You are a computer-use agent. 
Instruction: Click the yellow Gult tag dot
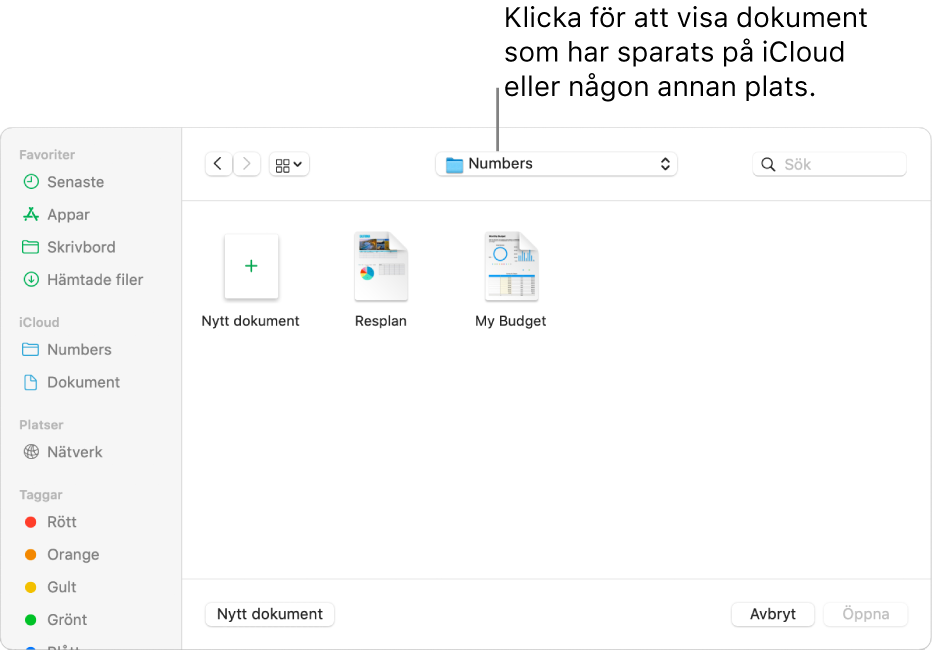30,588
